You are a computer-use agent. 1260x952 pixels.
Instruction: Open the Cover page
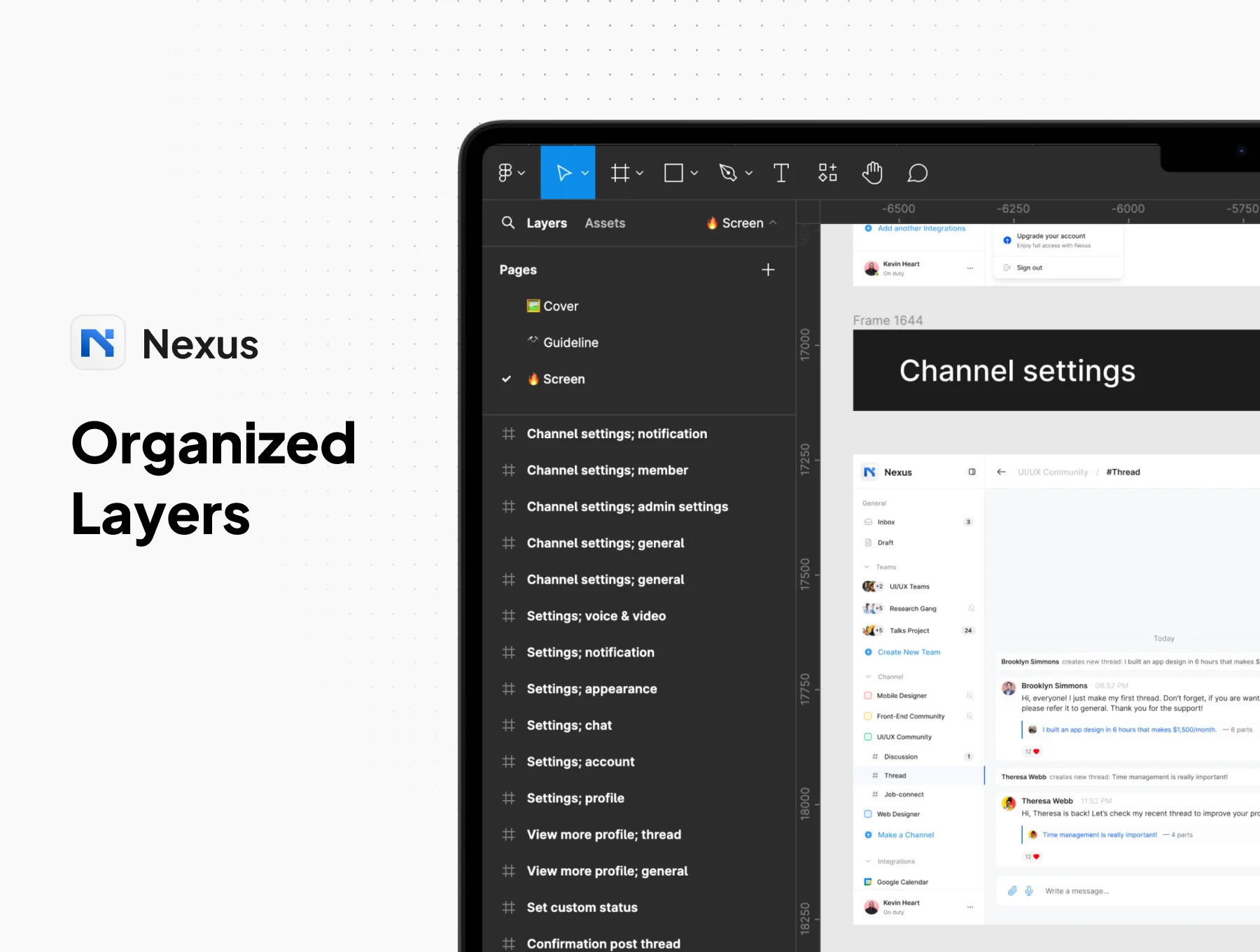[552, 306]
